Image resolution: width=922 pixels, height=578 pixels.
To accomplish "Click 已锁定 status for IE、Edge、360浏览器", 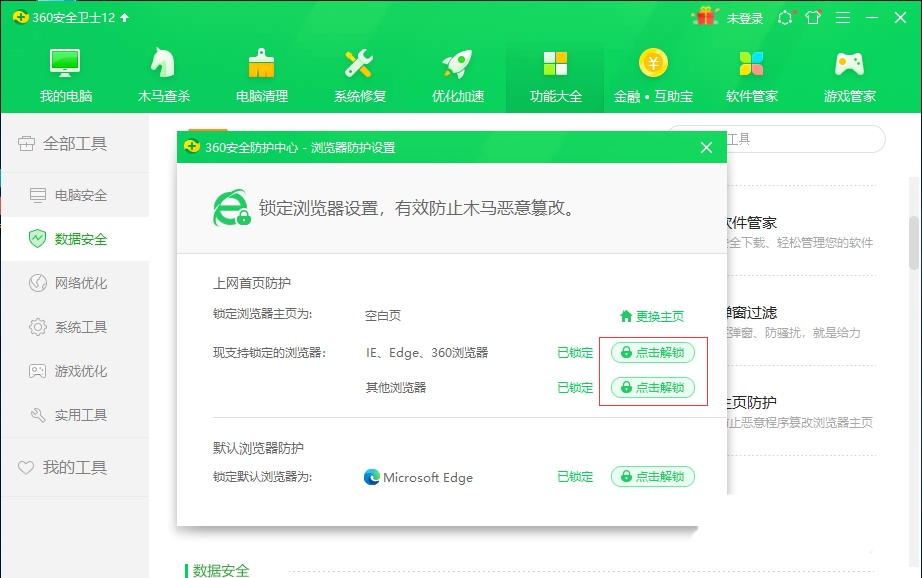I will point(575,353).
